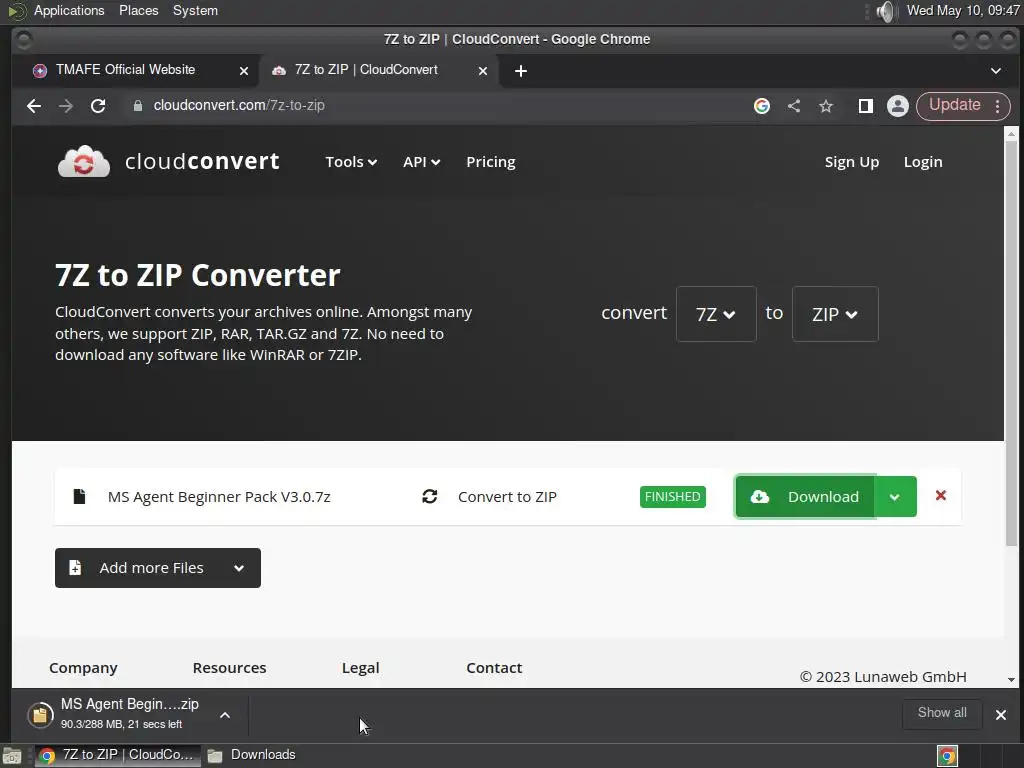Open the Applications menu

[69, 10]
